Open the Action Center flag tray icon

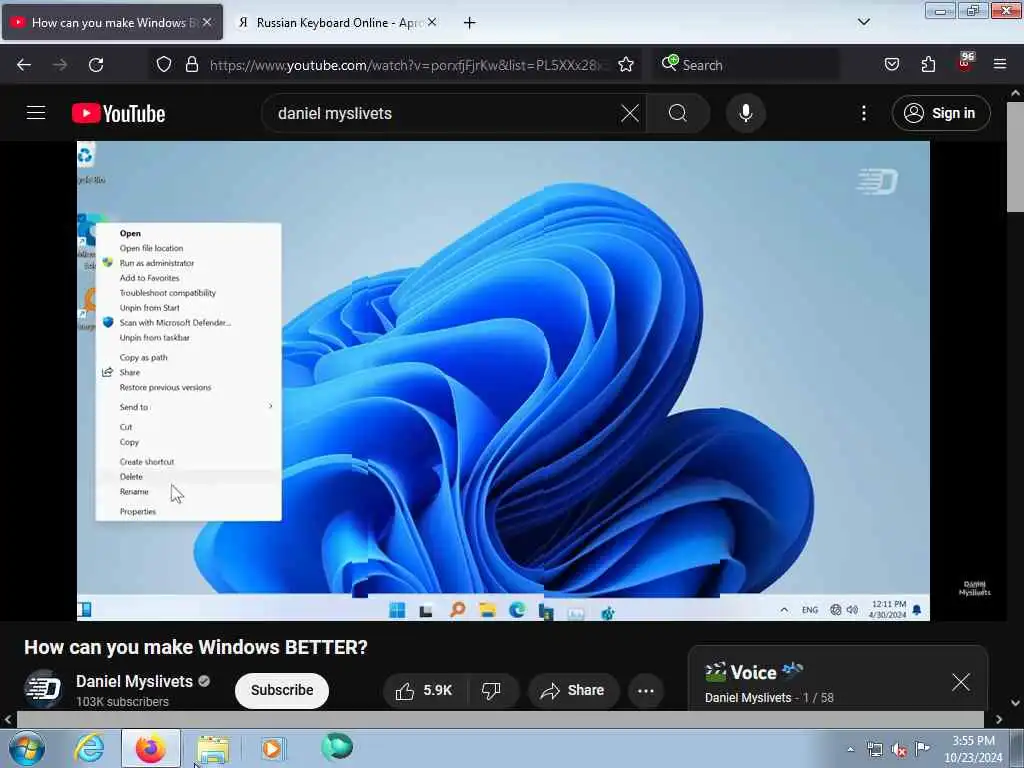[922, 749]
